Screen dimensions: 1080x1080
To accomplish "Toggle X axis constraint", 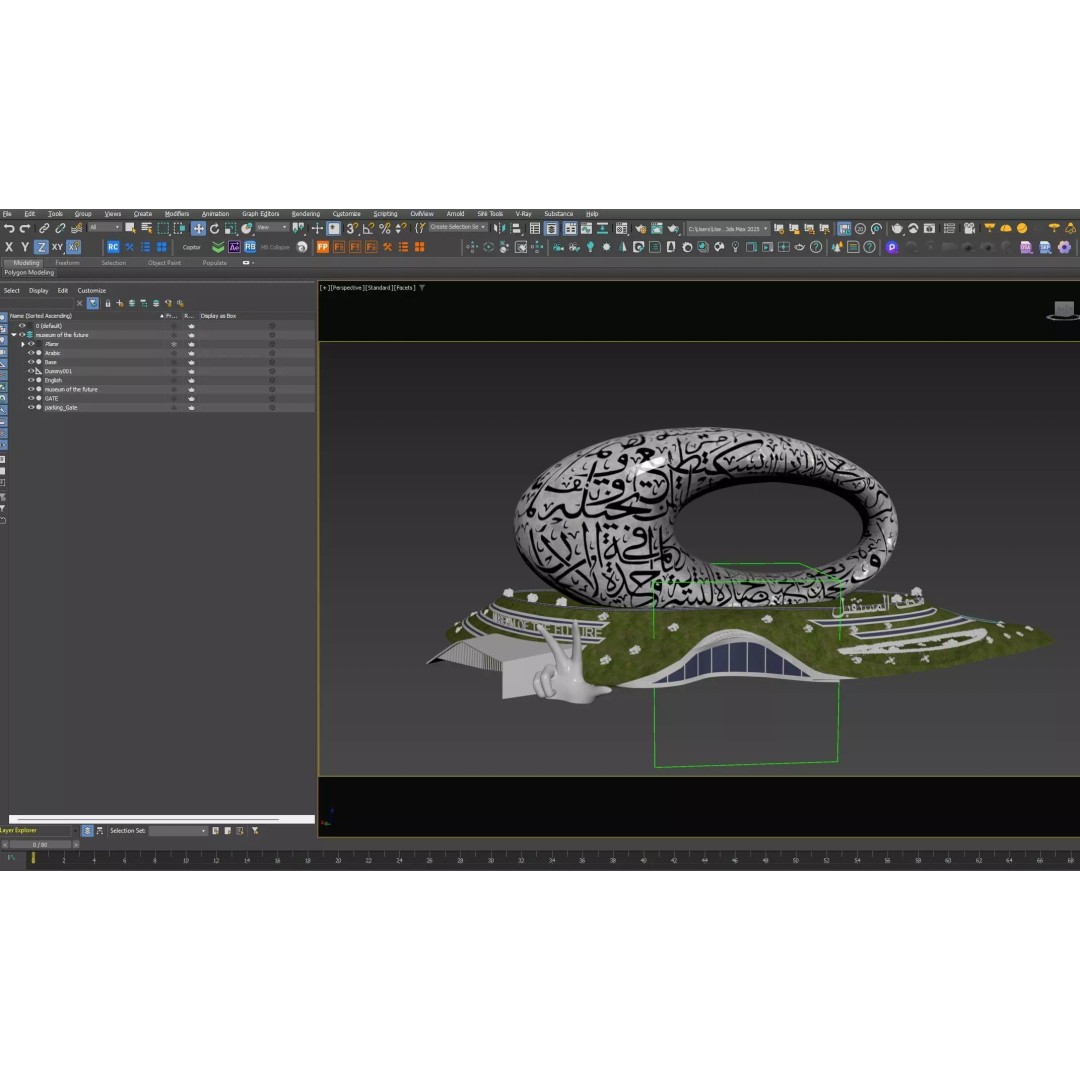I will [x=9, y=247].
